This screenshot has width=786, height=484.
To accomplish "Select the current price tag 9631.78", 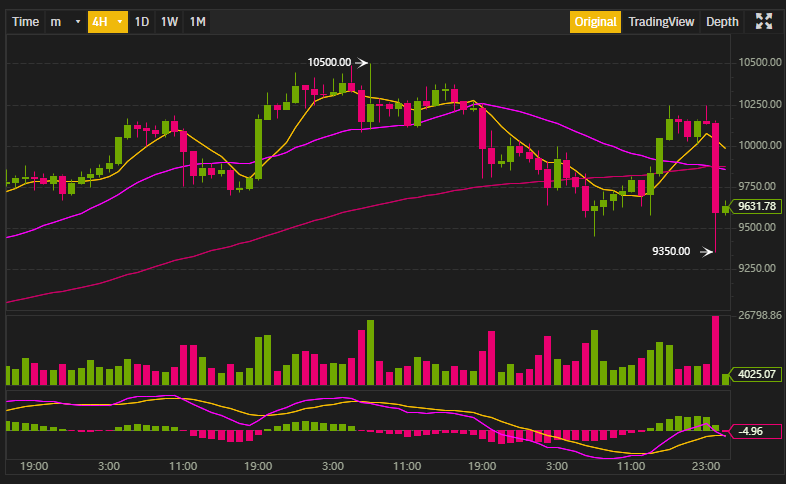I will [x=757, y=207].
